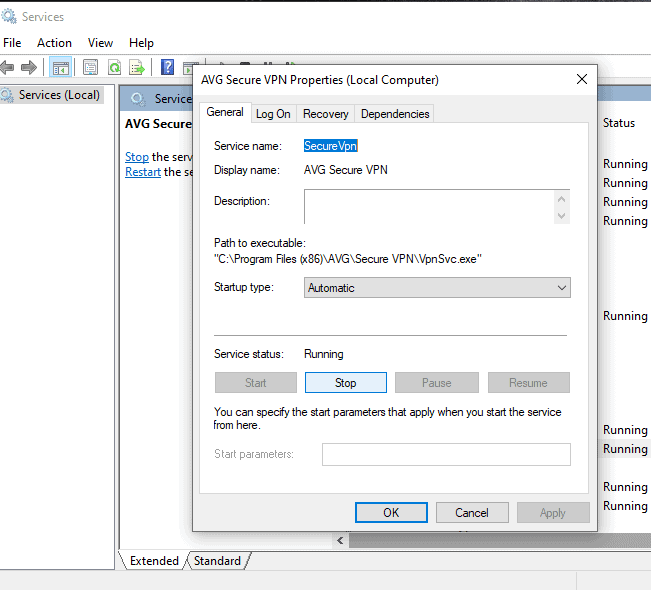
Task: Open the blue Help toolbar icon
Action: coord(168,68)
